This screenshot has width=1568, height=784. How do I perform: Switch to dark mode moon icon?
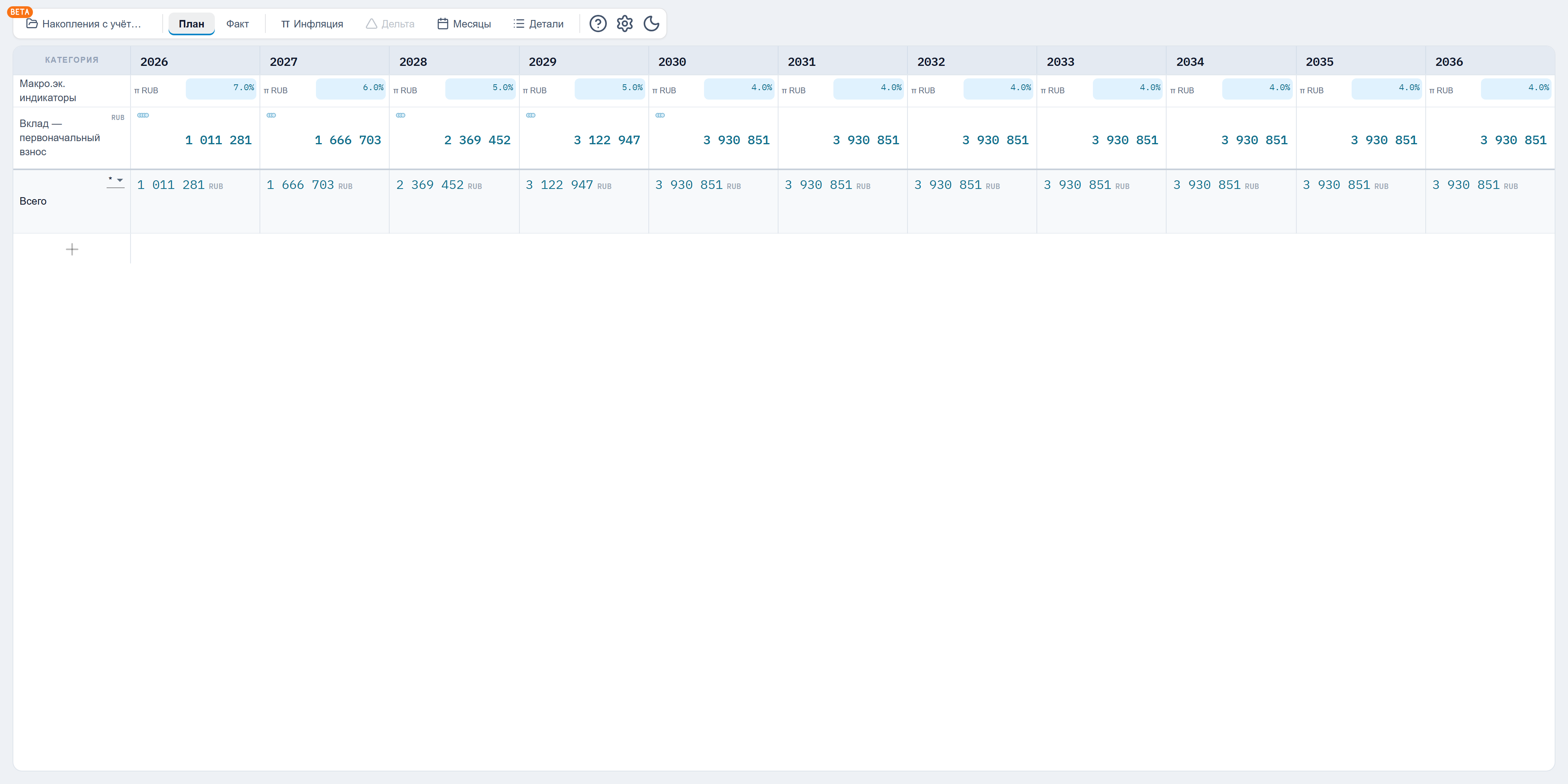click(x=651, y=24)
